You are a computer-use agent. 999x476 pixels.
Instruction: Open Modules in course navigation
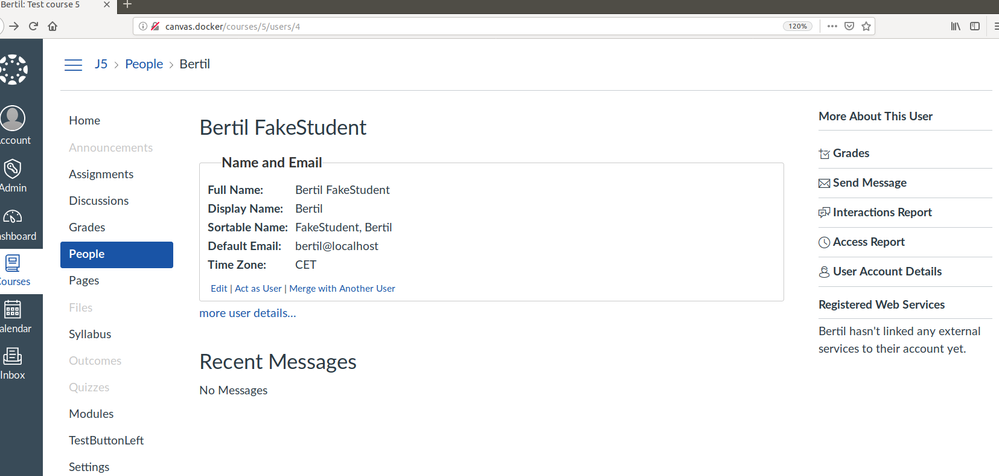tap(91, 414)
